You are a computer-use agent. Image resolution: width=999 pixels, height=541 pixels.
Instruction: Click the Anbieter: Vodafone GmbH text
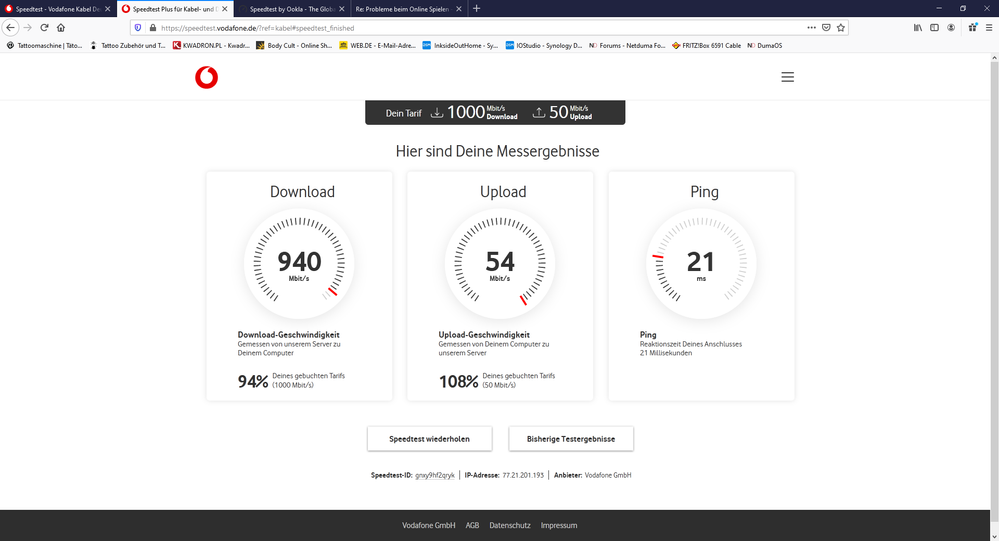tap(593, 475)
